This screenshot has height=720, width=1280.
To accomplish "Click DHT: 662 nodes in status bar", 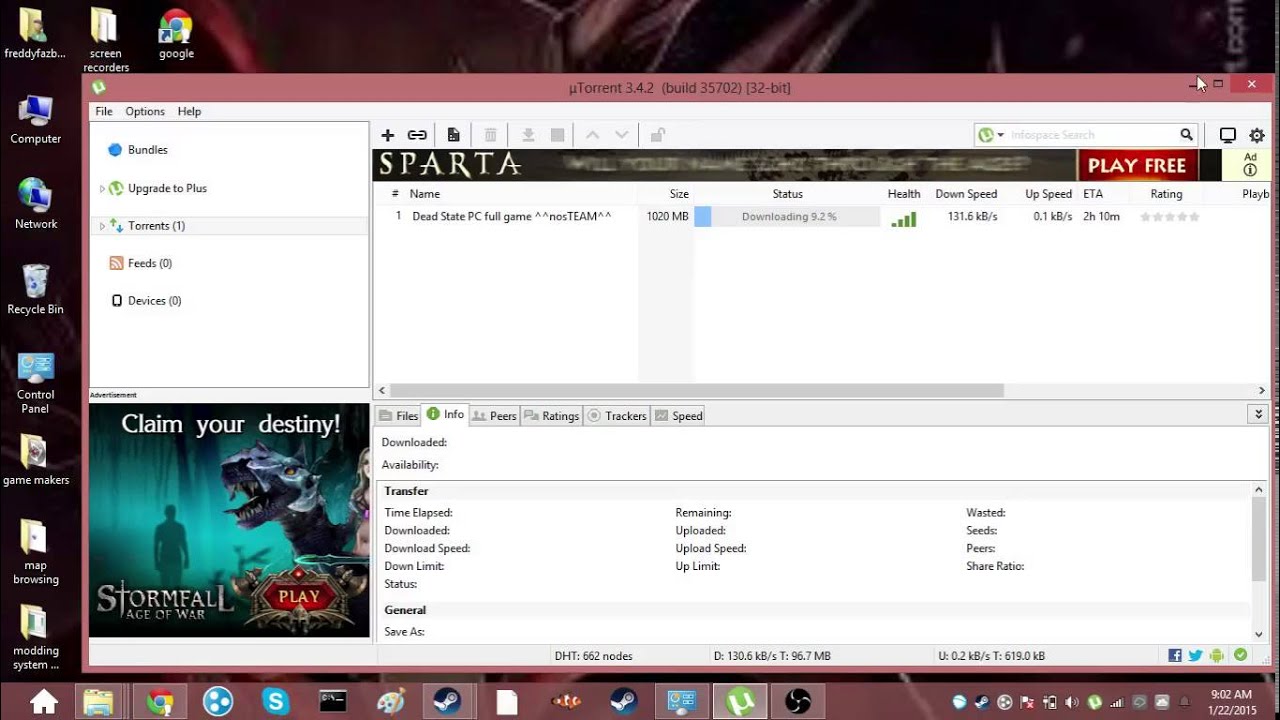I will coord(593,656).
